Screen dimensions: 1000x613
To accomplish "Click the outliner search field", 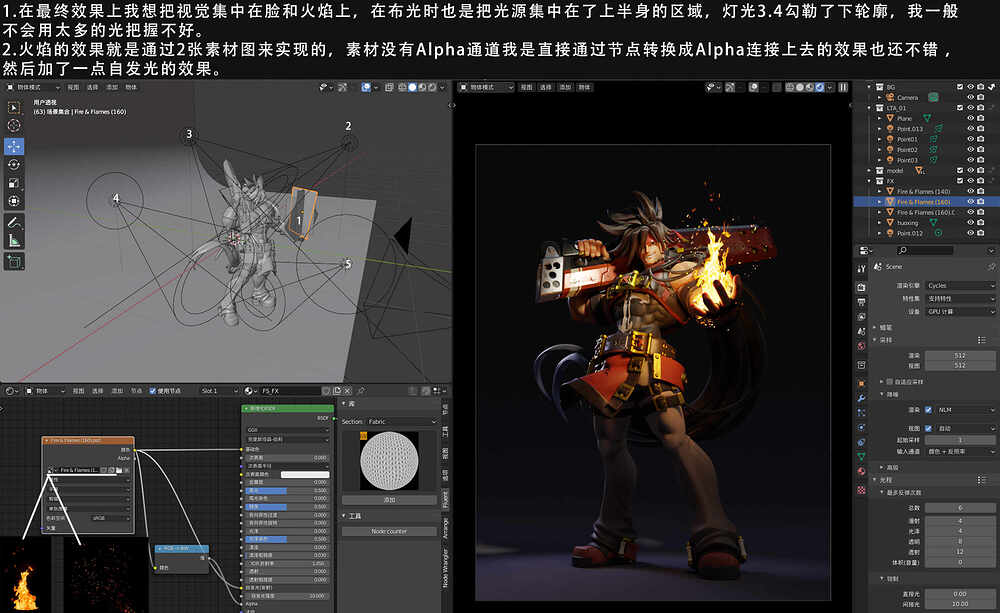I will [x=925, y=250].
